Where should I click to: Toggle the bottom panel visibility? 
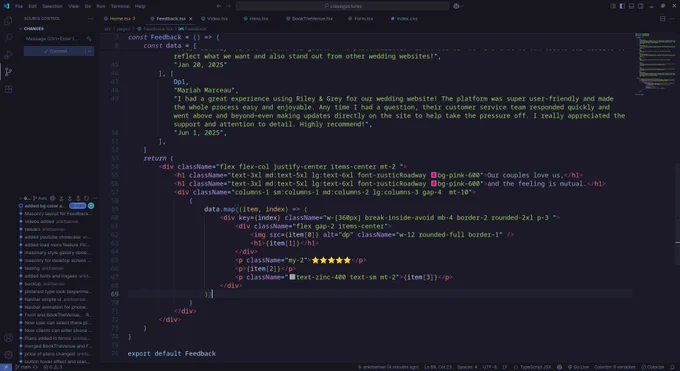click(x=631, y=6)
